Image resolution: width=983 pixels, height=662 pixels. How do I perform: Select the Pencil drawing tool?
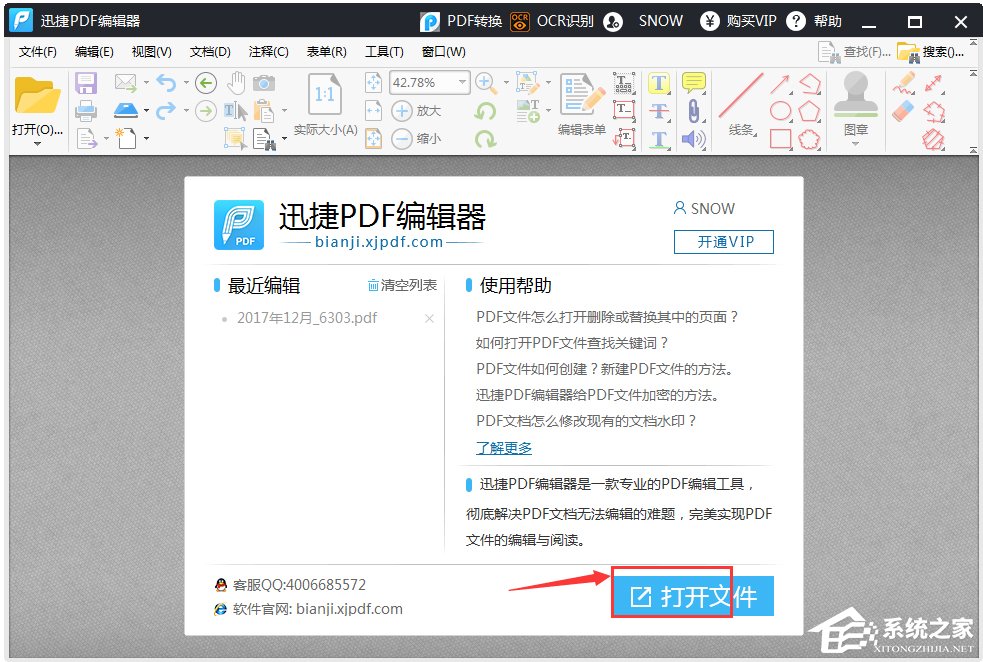(903, 83)
